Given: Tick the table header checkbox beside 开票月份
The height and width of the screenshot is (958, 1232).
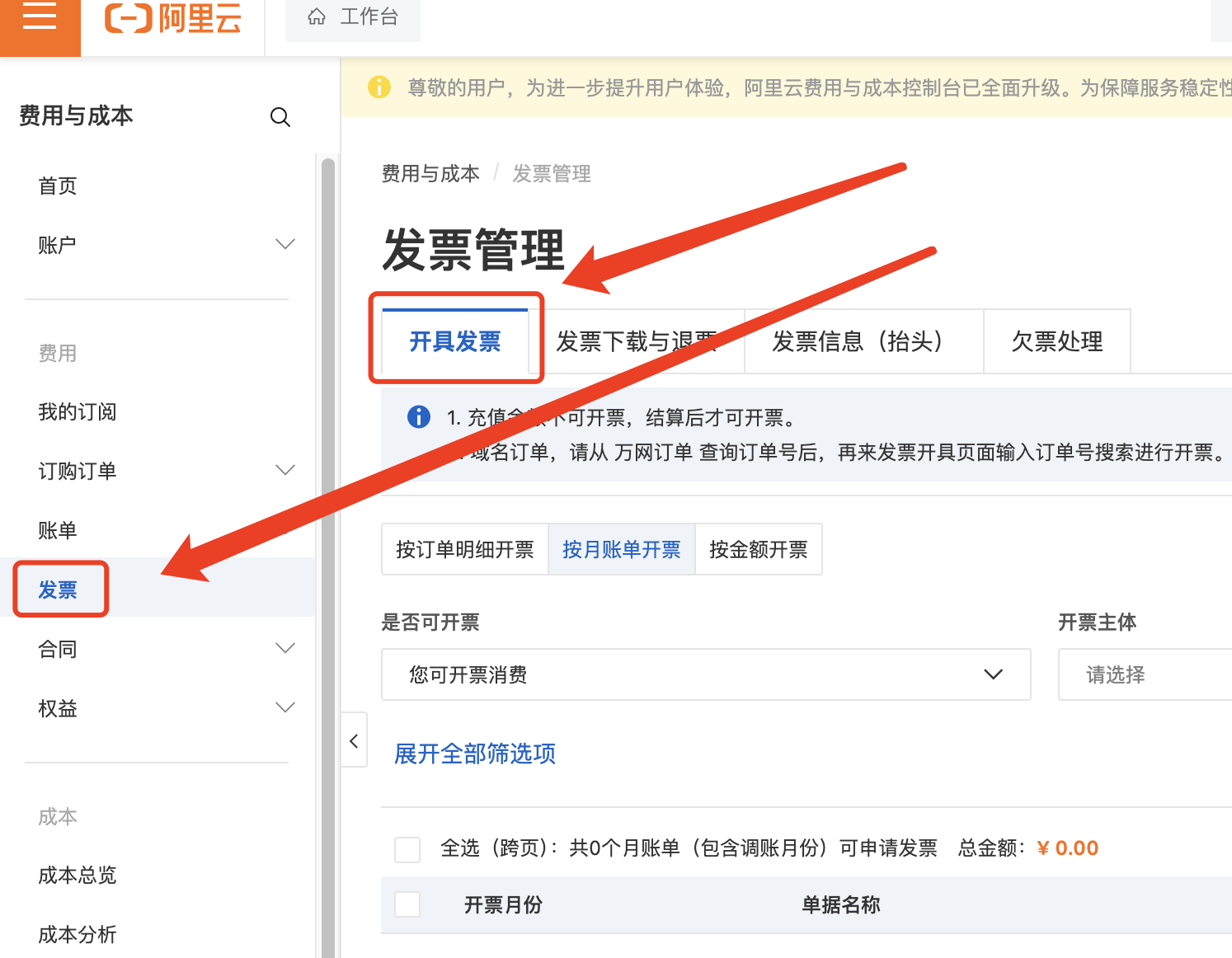Looking at the screenshot, I should click(407, 904).
